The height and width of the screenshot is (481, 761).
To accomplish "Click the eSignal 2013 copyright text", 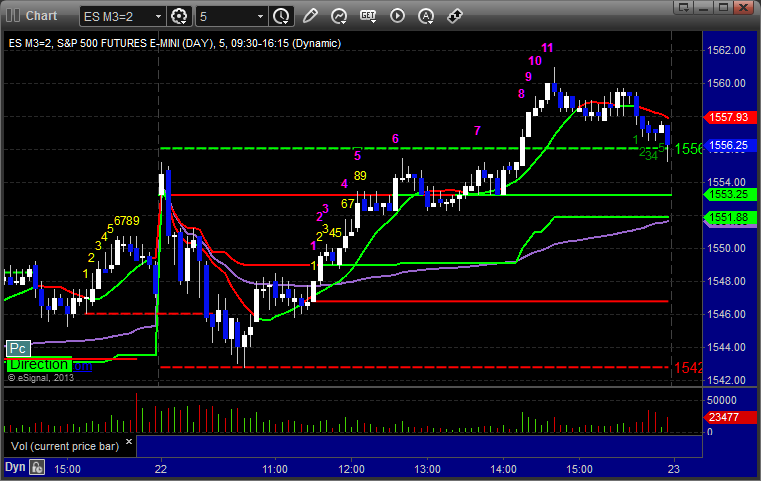I will [41, 378].
